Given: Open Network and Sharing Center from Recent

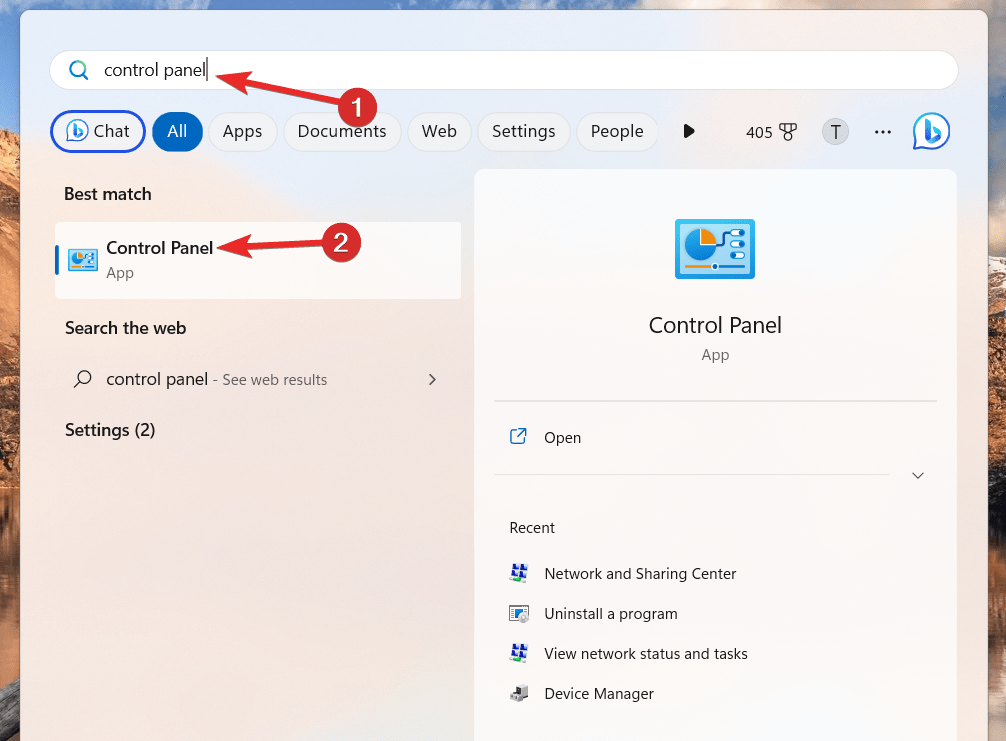Looking at the screenshot, I should 640,573.
